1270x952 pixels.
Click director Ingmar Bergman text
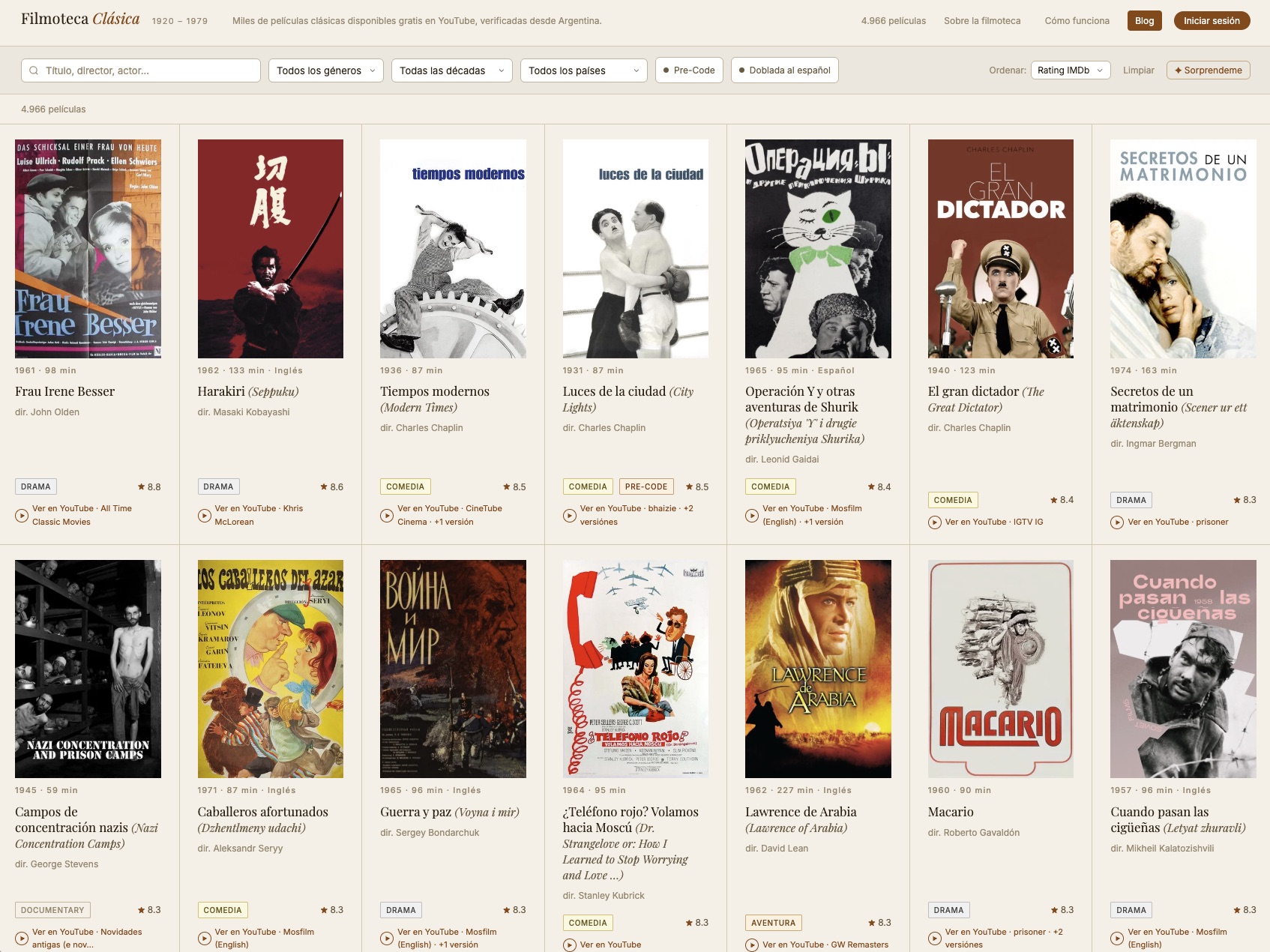(1153, 444)
